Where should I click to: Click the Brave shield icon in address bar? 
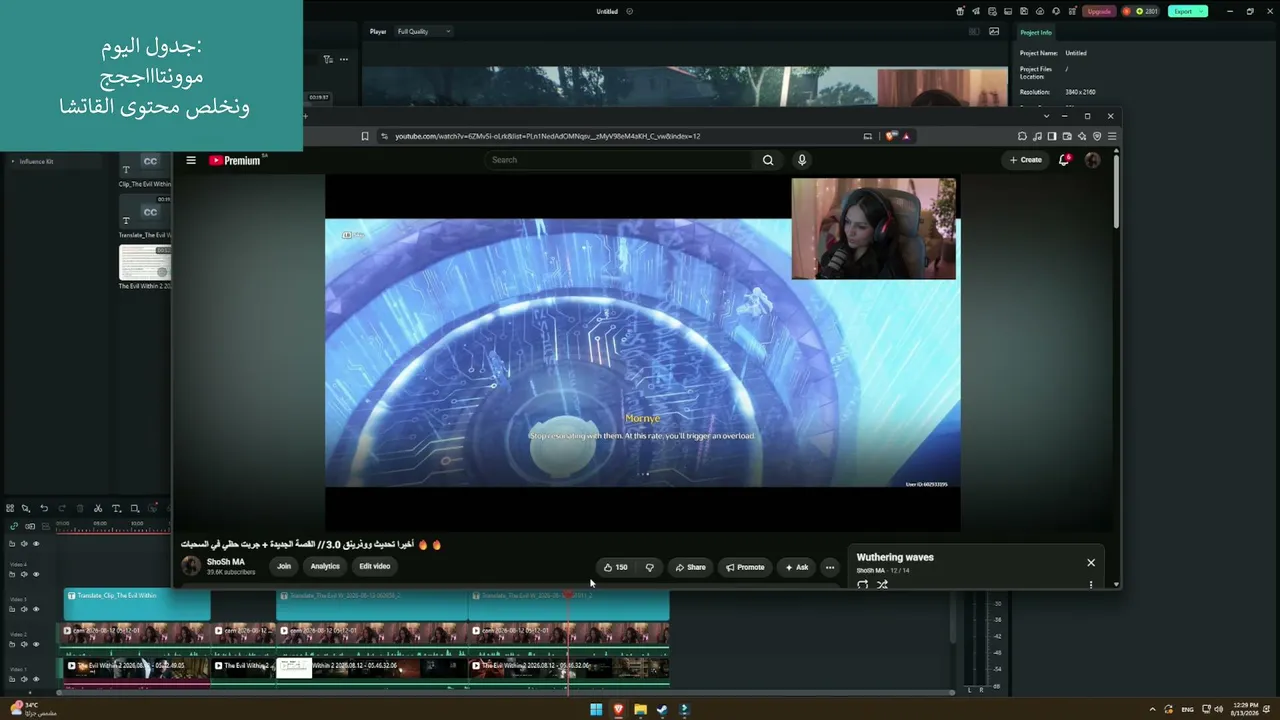point(890,136)
